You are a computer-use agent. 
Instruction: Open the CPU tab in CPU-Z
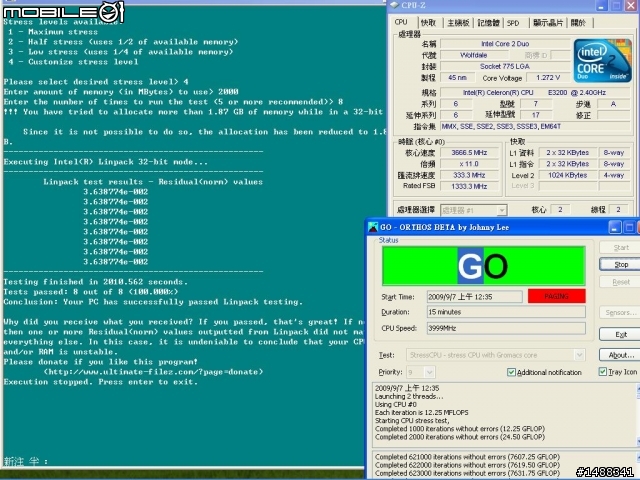(402, 22)
